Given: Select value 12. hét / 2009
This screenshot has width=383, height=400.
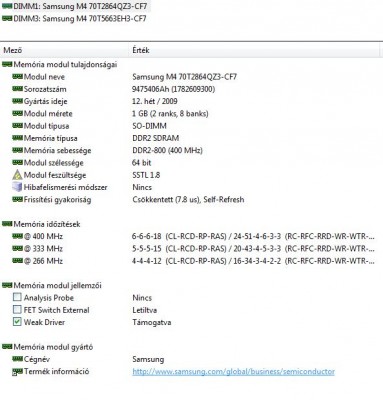Looking at the screenshot, I should tap(155, 101).
